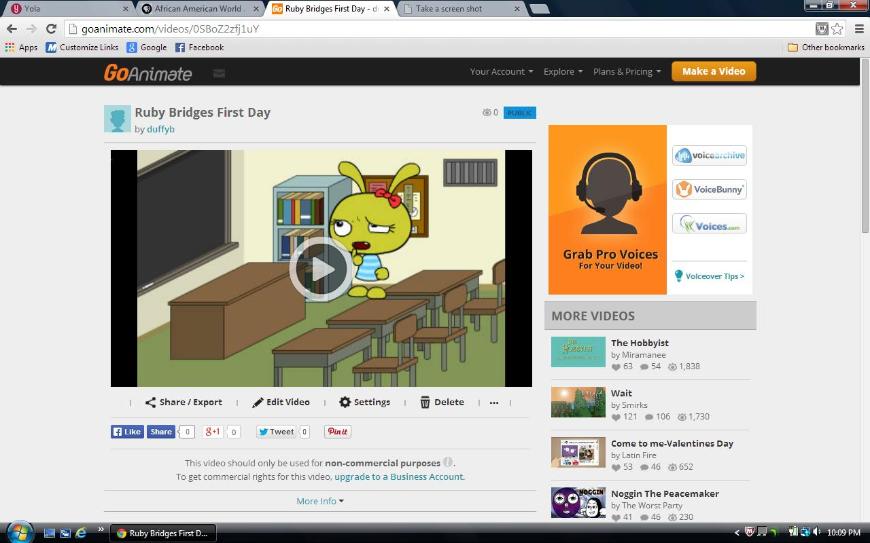870x543 pixels.
Task: Click Show Desktop quick launch icon
Action: click(49, 533)
